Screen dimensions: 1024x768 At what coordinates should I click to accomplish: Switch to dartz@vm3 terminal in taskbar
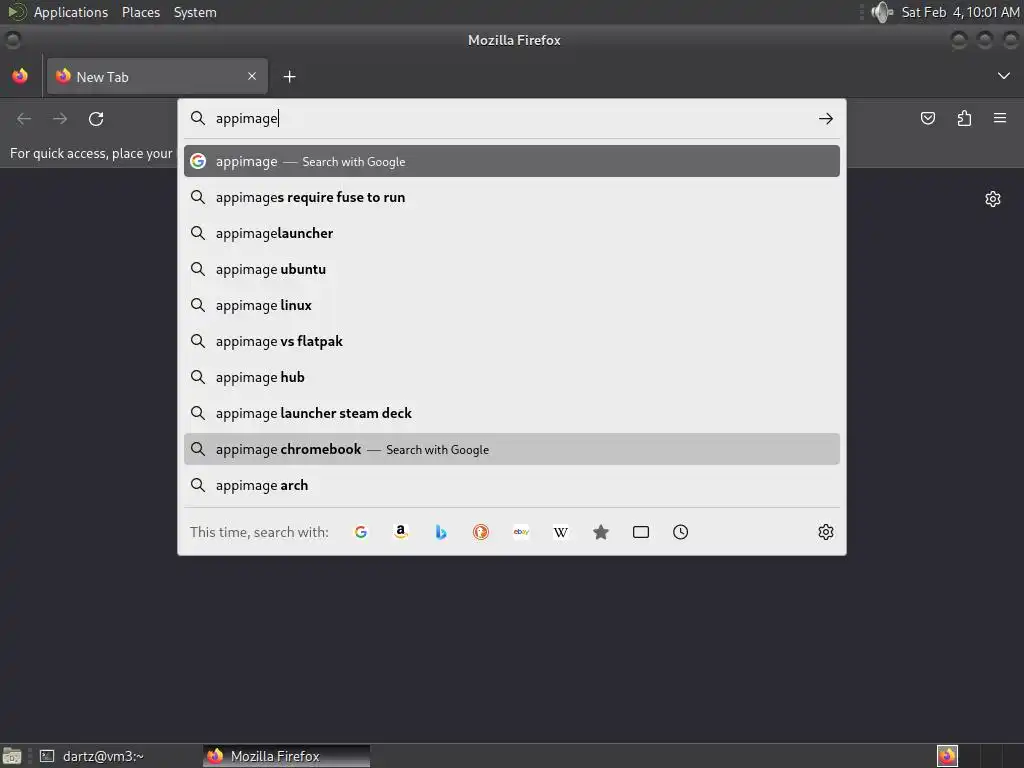click(x=91, y=756)
